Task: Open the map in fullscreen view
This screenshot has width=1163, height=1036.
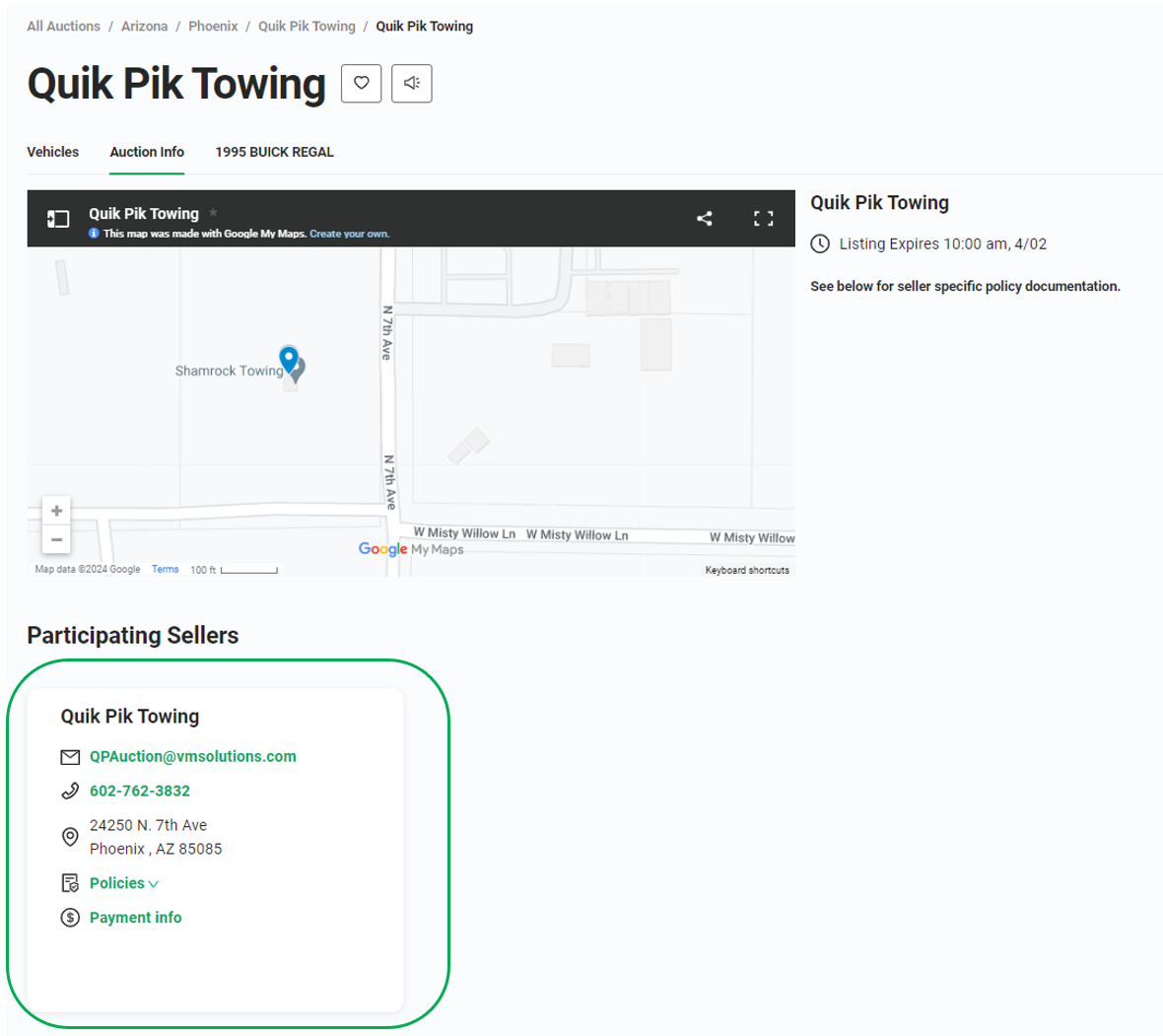Action: tap(763, 218)
